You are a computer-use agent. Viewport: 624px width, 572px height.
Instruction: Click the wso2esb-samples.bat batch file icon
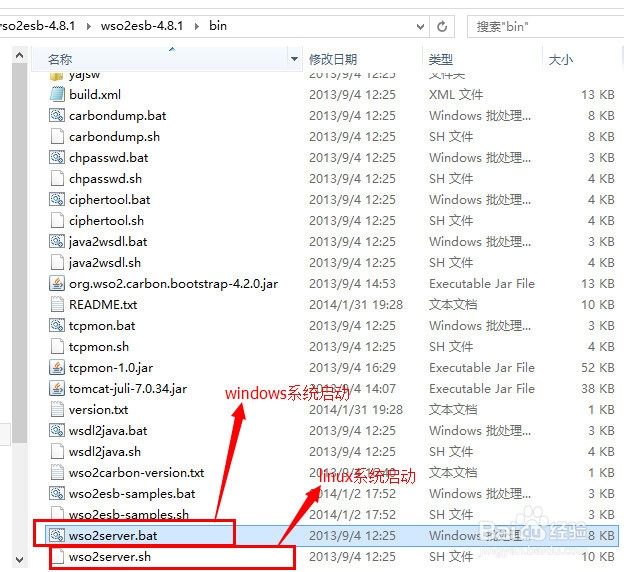[x=57, y=494]
